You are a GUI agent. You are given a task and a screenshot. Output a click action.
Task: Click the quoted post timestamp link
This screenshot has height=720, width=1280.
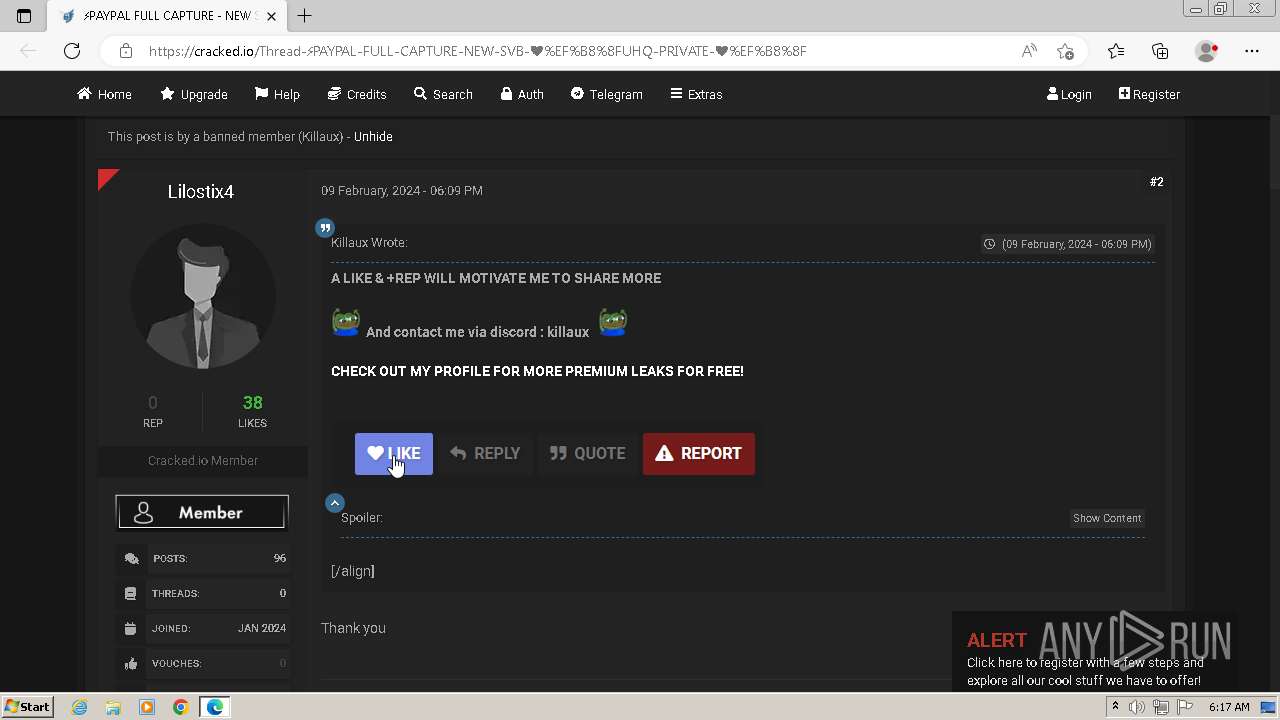click(1067, 244)
